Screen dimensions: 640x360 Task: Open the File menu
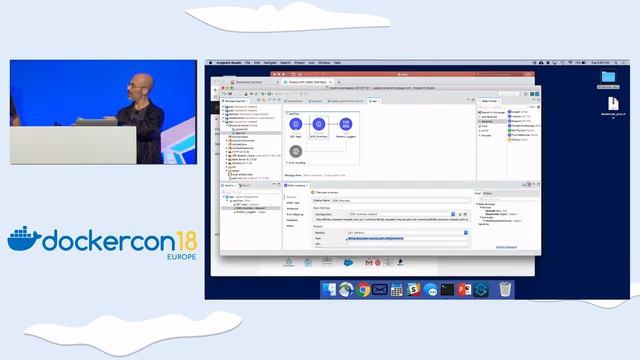pos(247,63)
